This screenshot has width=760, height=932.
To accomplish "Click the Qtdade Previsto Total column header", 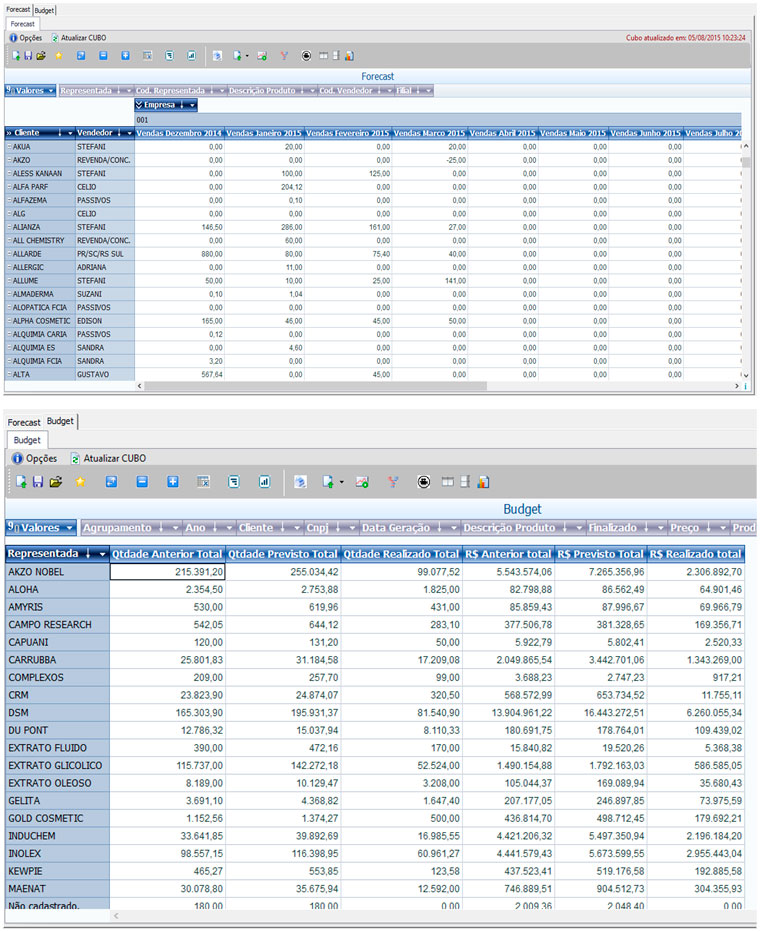I will tap(282, 554).
